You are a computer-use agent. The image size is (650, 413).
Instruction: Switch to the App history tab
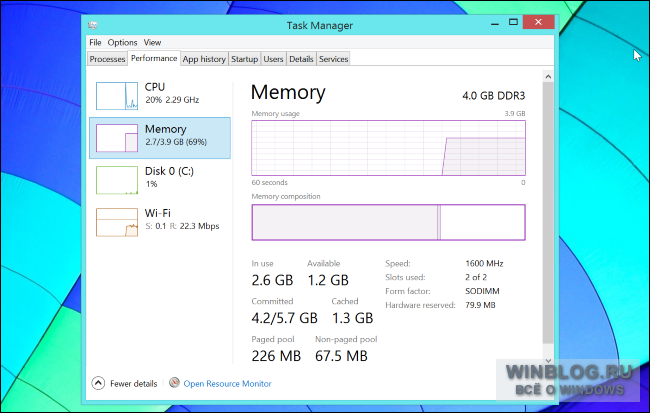point(204,59)
